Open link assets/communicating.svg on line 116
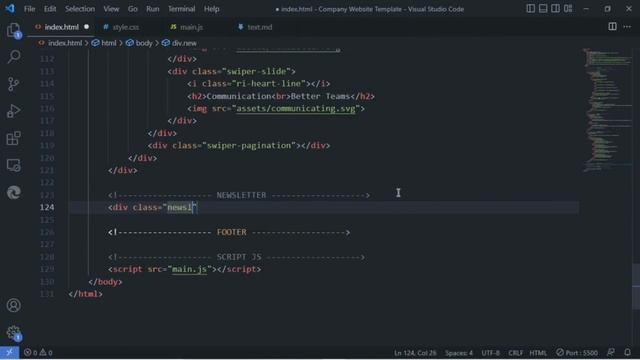Viewport: 640px width, 360px height. [x=296, y=109]
